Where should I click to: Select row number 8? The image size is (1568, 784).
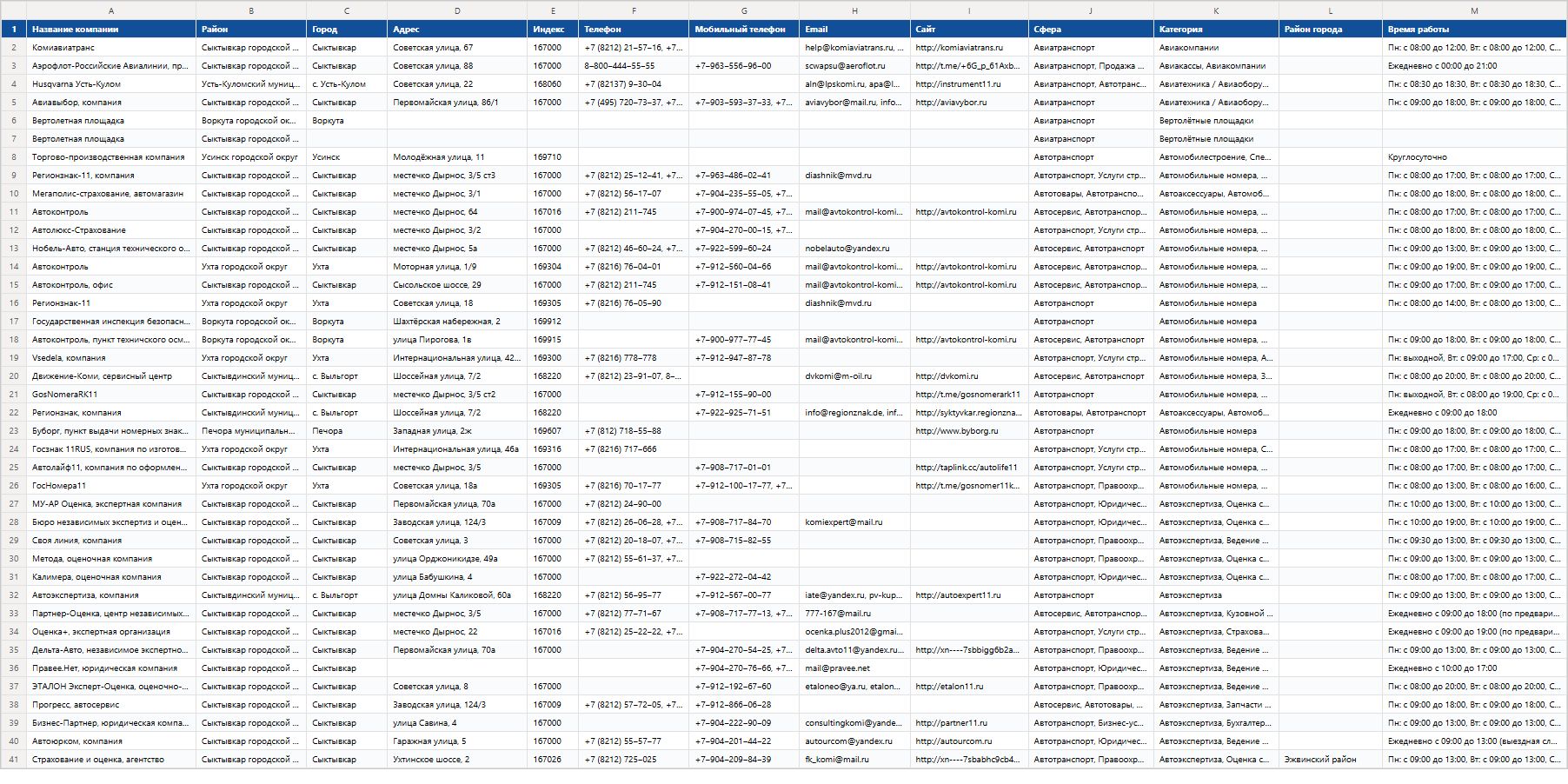tap(13, 157)
